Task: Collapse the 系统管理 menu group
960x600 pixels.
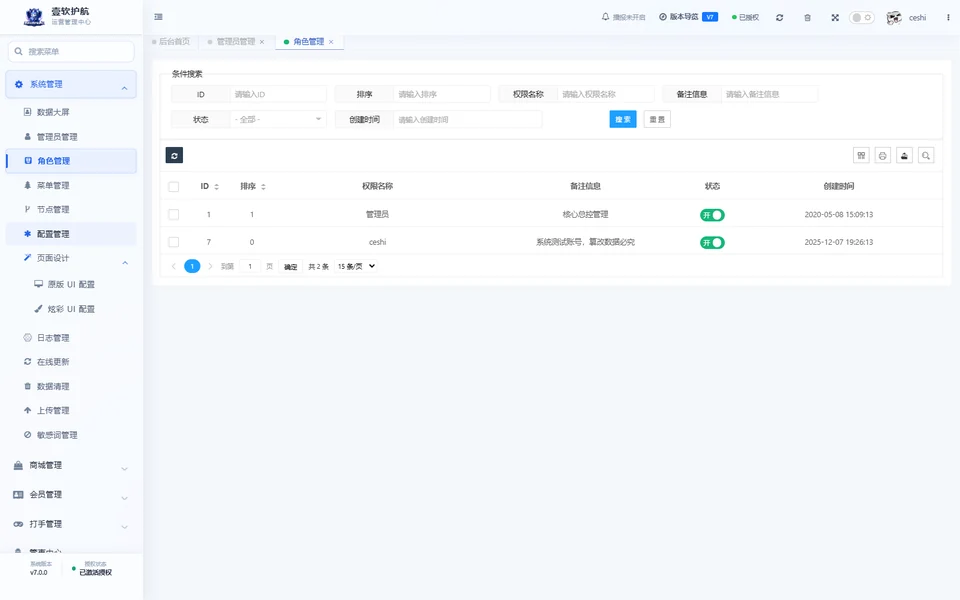Action: (71, 84)
